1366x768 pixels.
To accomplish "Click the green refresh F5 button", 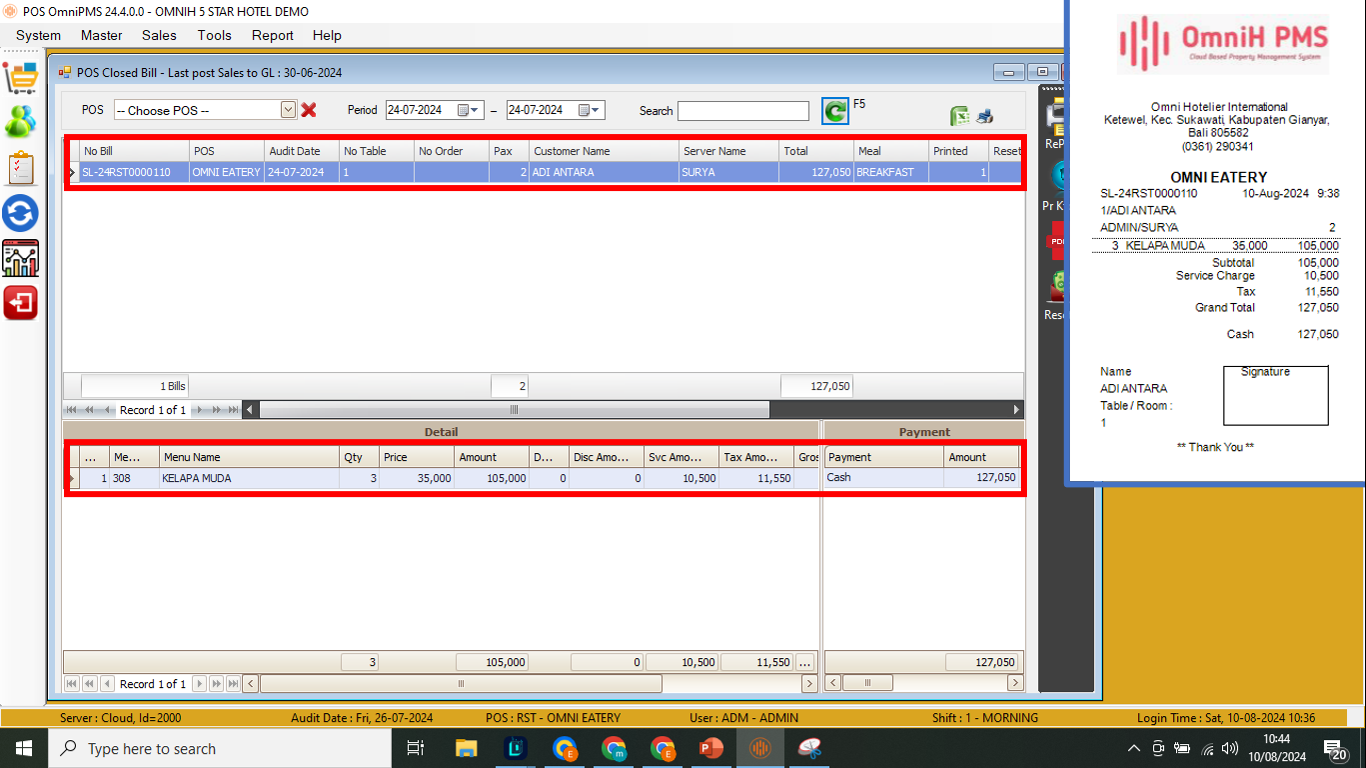I will [835, 110].
